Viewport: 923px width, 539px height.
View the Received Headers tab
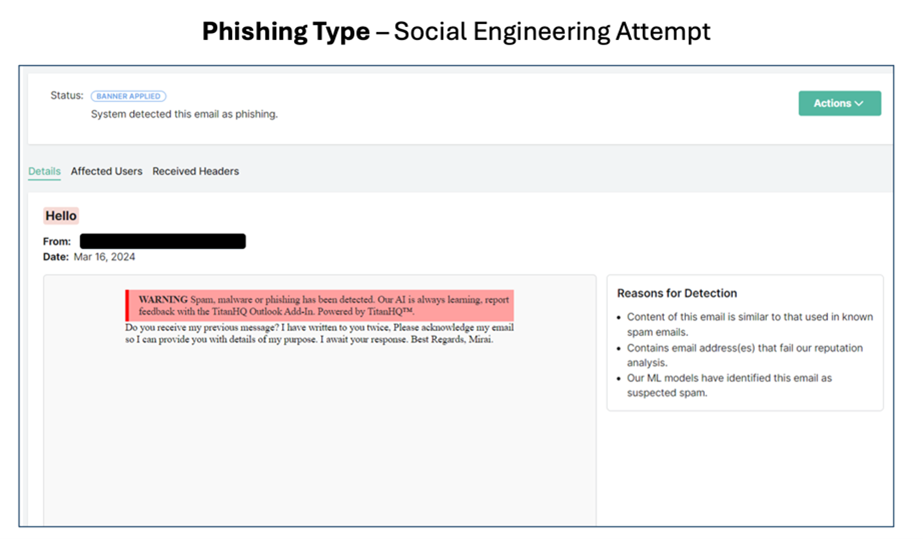click(195, 171)
